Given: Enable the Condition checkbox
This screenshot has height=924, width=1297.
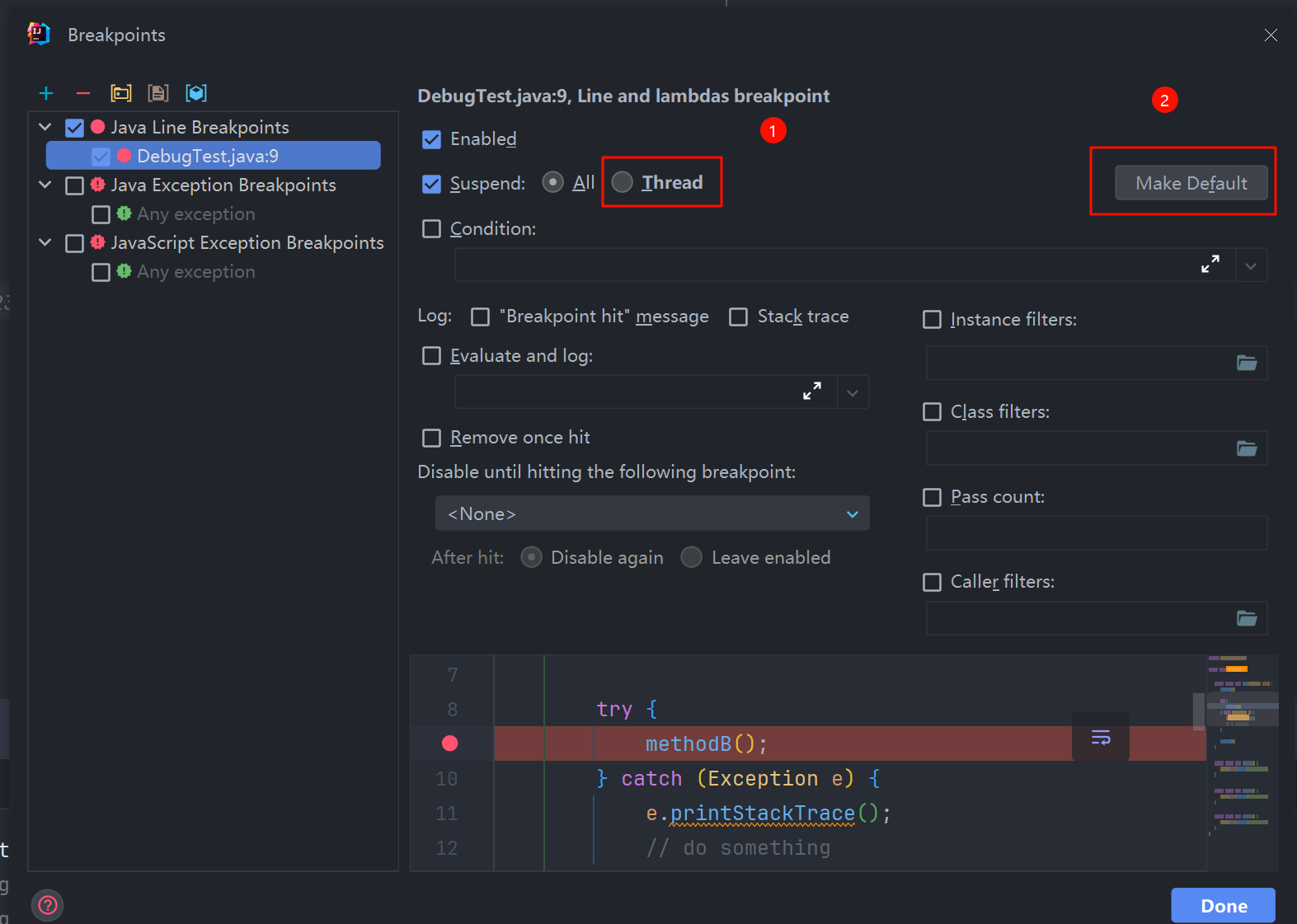Looking at the screenshot, I should pos(431,228).
